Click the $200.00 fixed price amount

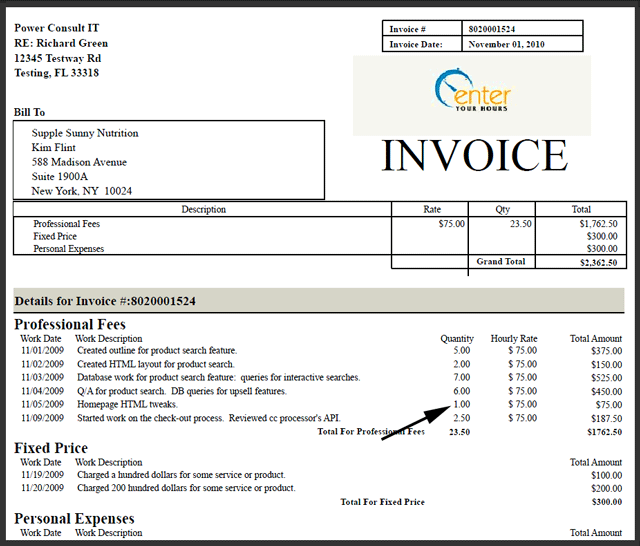pos(607,489)
